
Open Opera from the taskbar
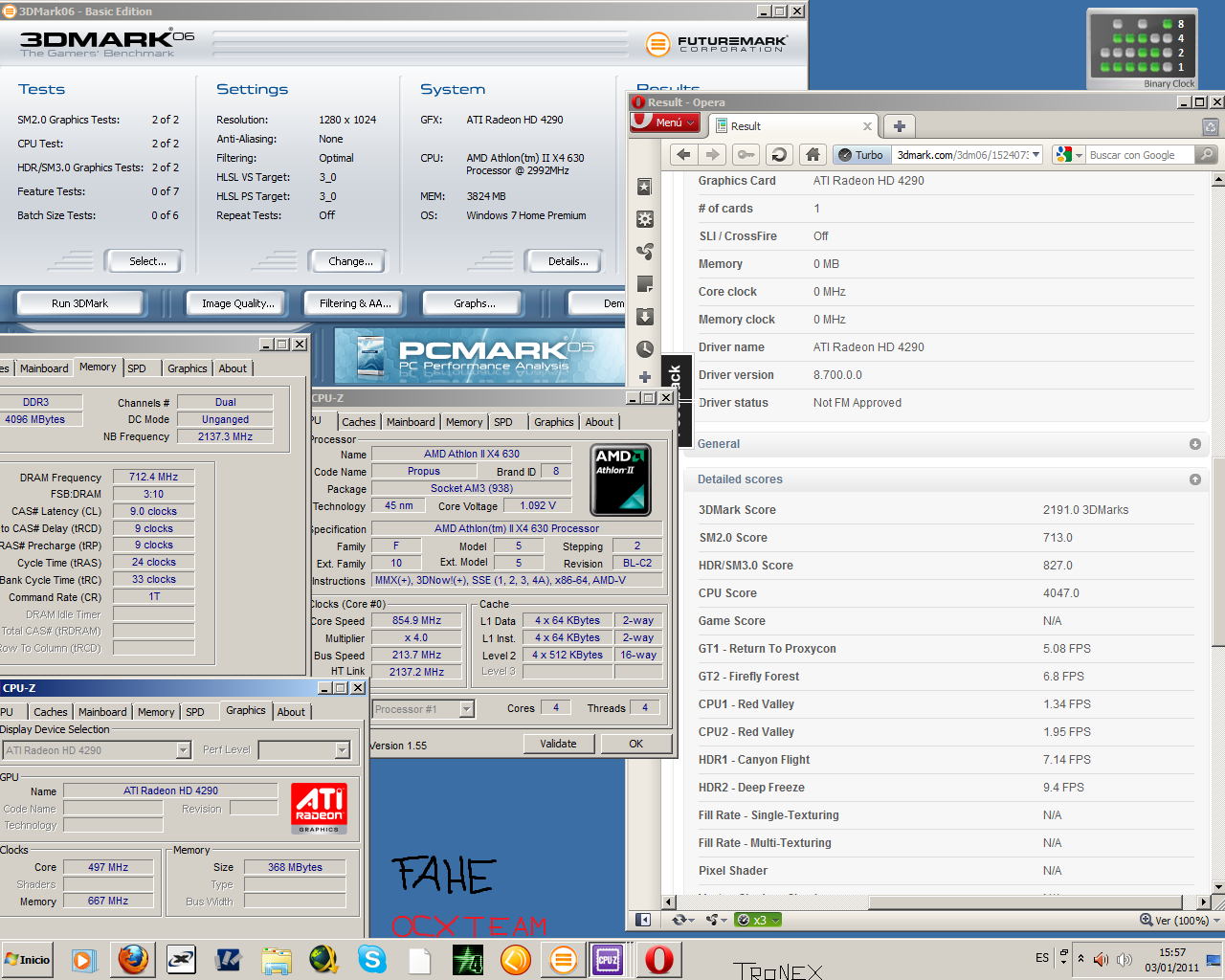[659, 959]
